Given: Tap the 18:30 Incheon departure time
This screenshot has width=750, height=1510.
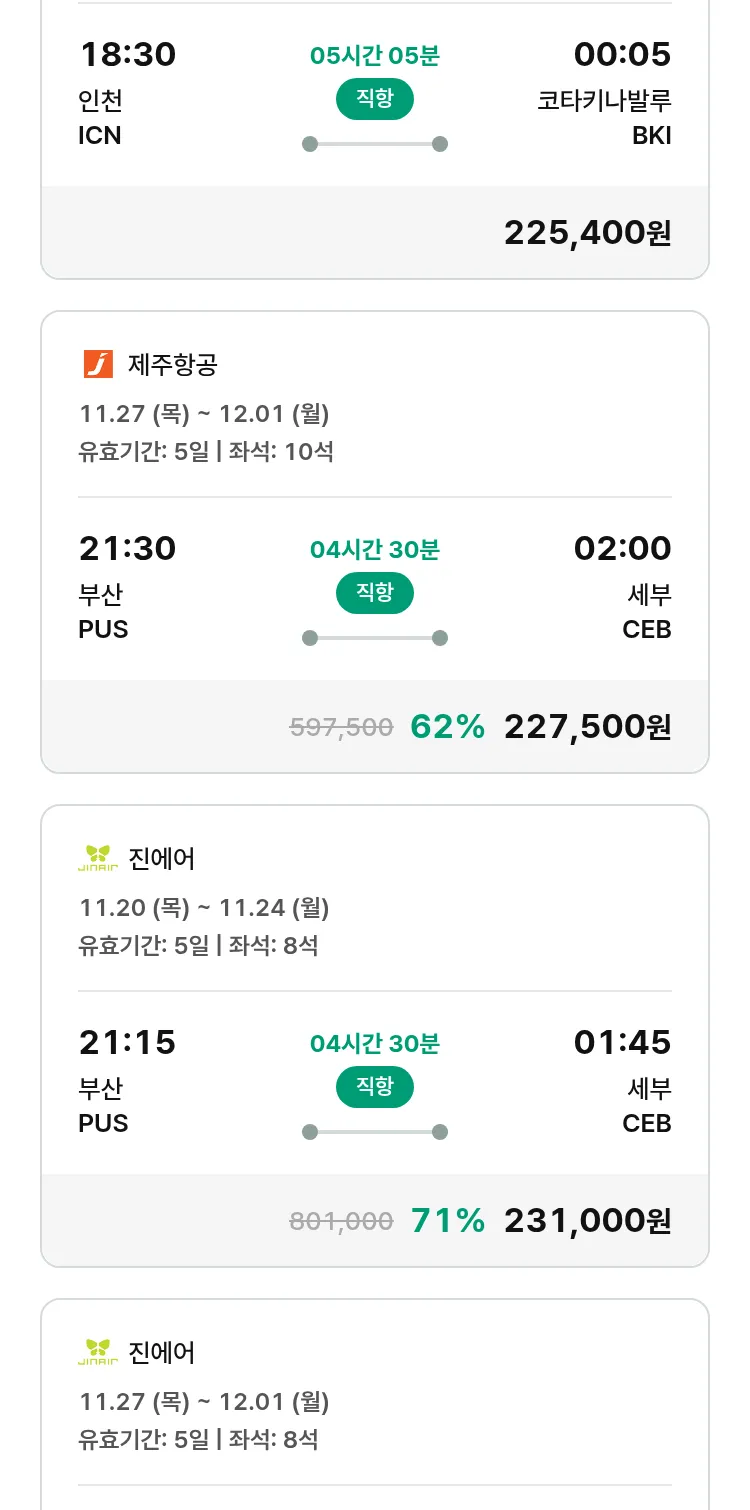Looking at the screenshot, I should pyautogui.click(x=127, y=54).
